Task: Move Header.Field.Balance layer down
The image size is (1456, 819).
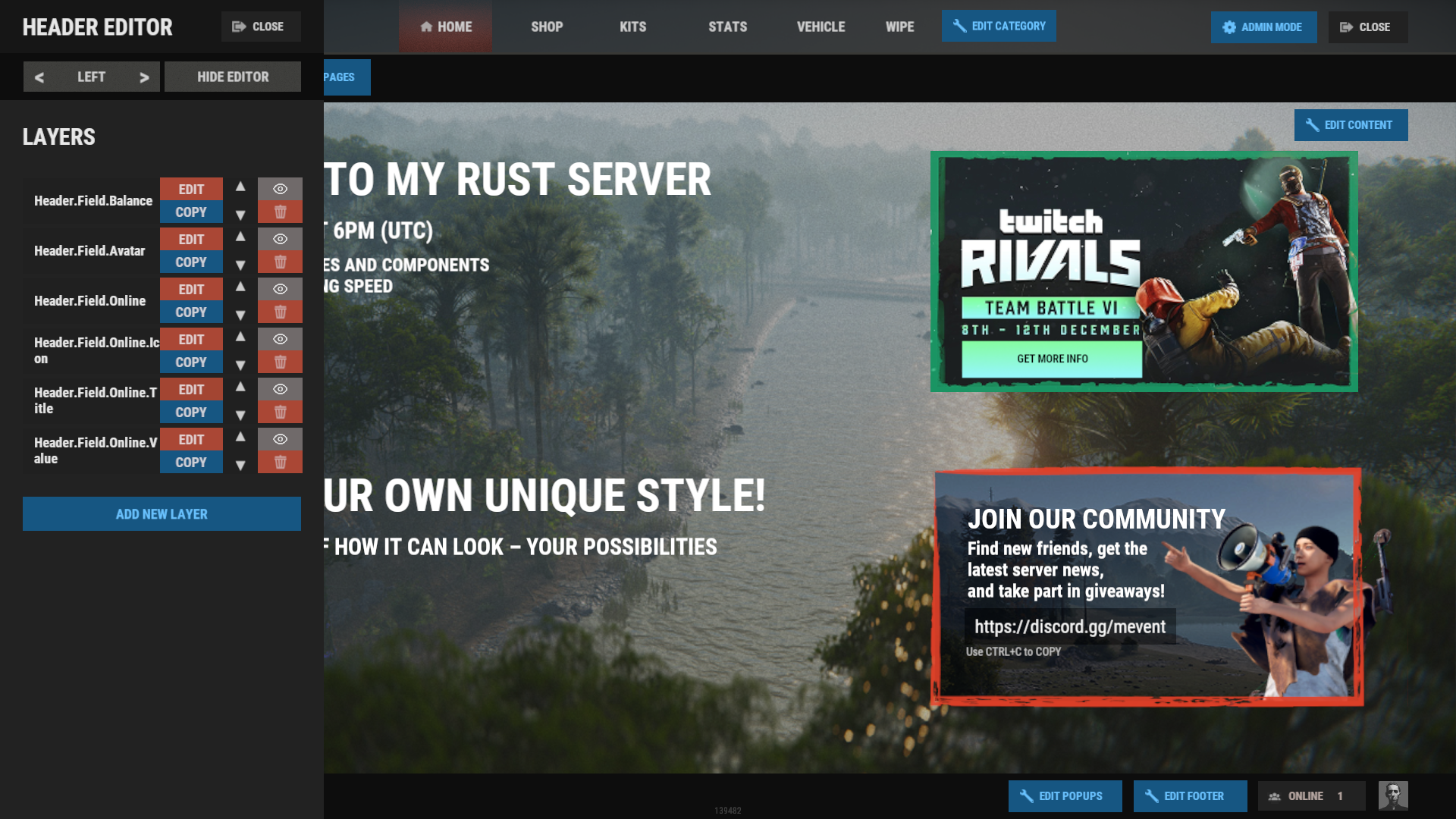Action: click(240, 215)
